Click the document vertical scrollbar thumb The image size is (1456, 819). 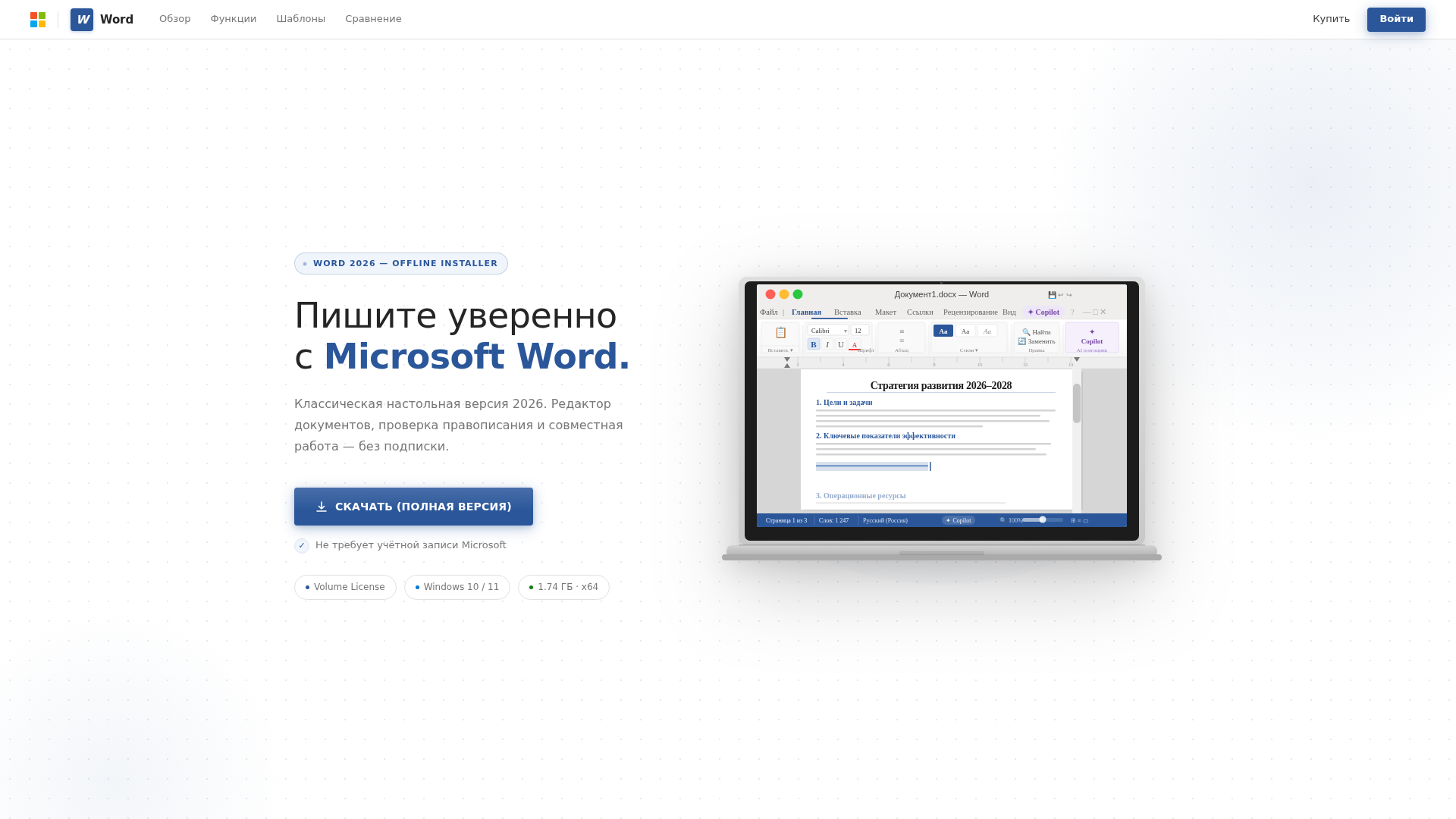pos(1077,403)
